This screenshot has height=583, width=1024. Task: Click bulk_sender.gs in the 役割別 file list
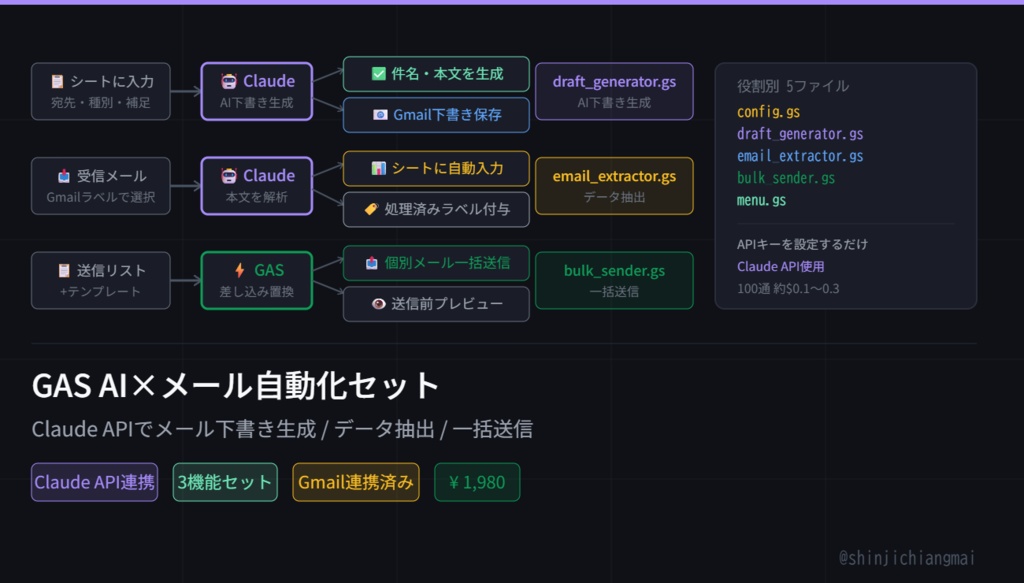tap(786, 178)
